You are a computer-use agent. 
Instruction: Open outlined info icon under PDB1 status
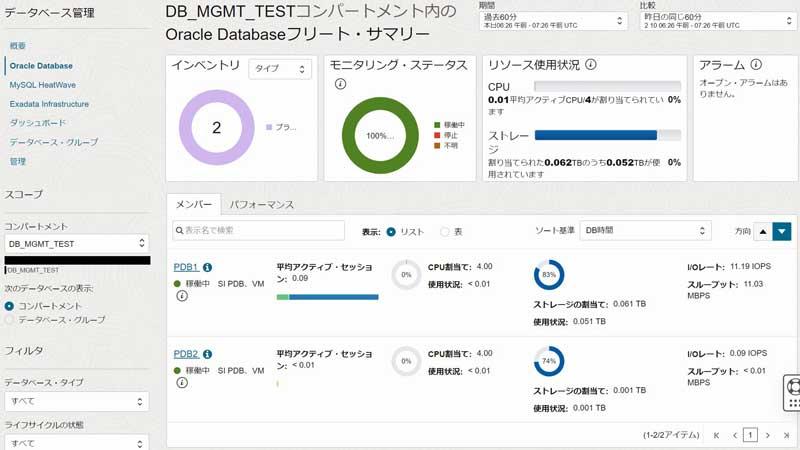(182, 296)
